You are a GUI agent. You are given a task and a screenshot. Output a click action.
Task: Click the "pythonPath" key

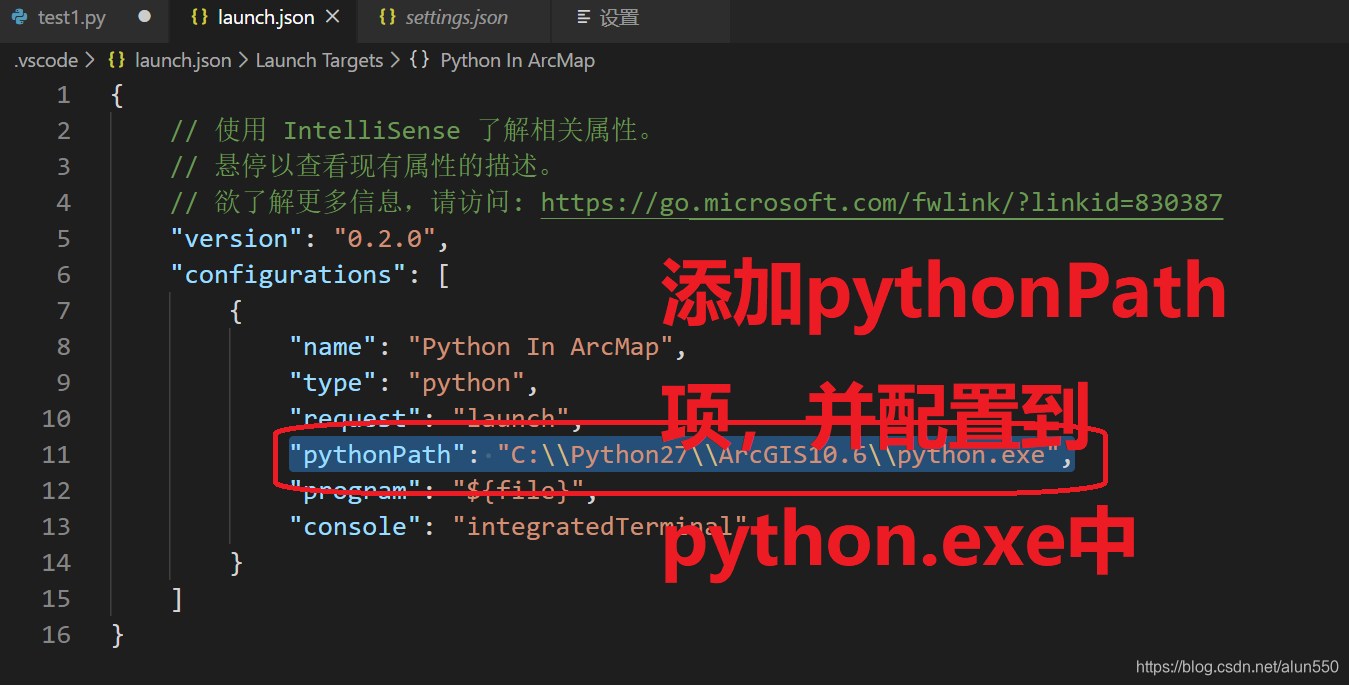(x=377, y=455)
